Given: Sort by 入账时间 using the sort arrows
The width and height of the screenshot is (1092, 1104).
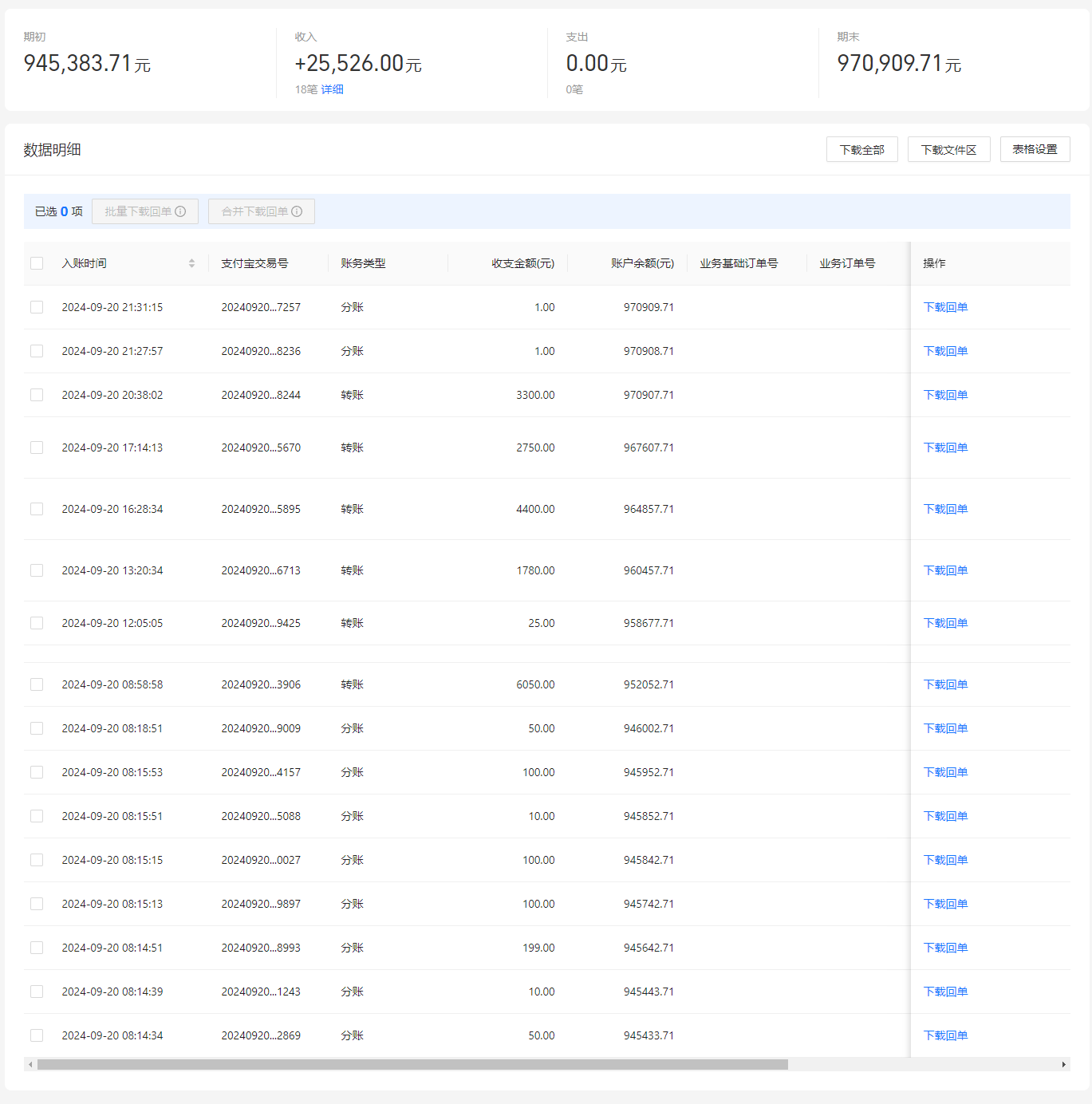Looking at the screenshot, I should coord(191,263).
